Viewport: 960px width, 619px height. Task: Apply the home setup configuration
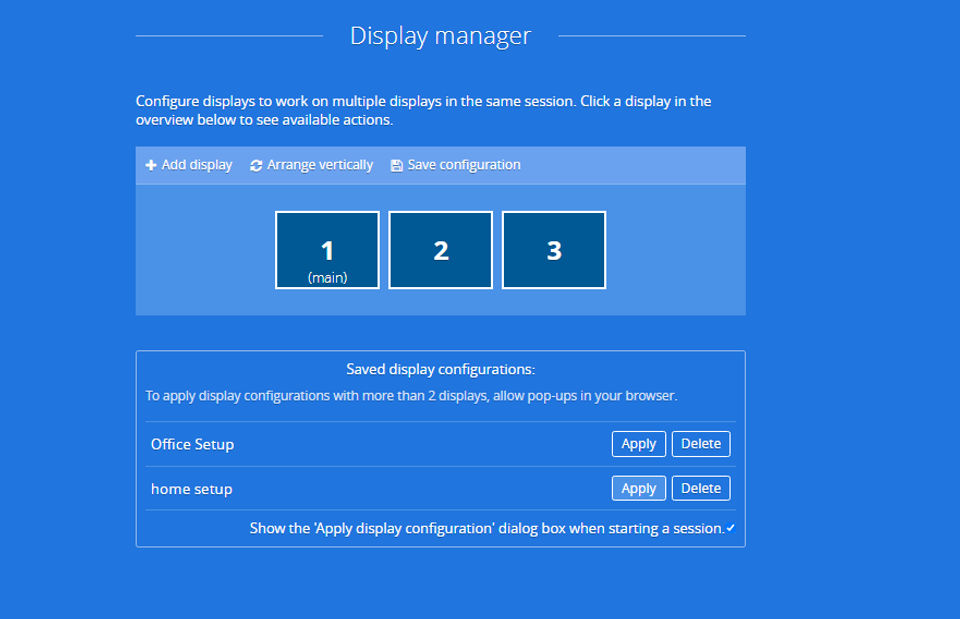tap(639, 489)
